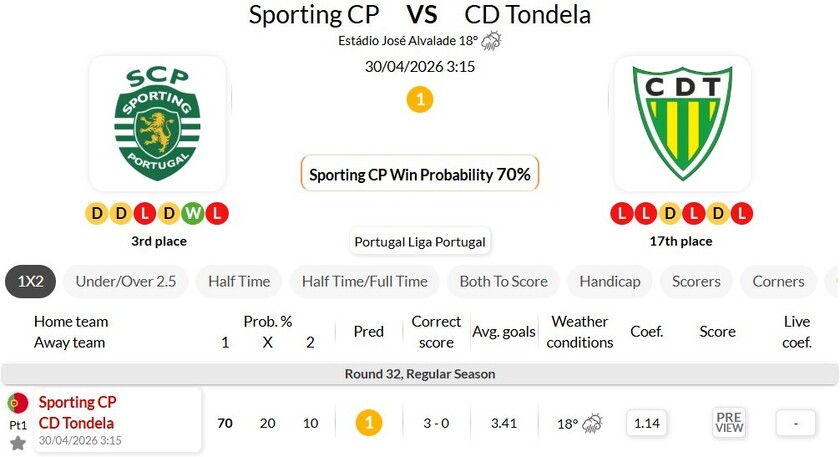Click the rainy weather icon near stadium
The image size is (840, 457).
[491, 41]
